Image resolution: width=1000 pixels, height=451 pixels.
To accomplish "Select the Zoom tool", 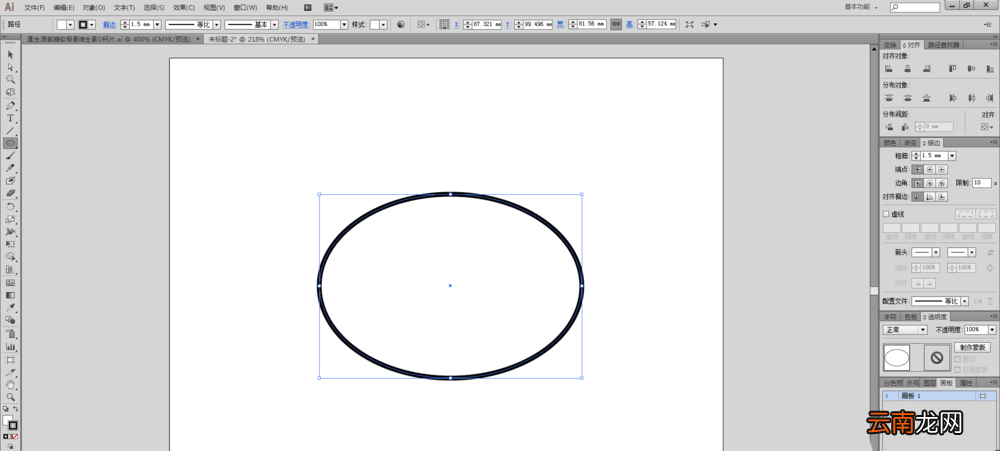I will [10, 397].
